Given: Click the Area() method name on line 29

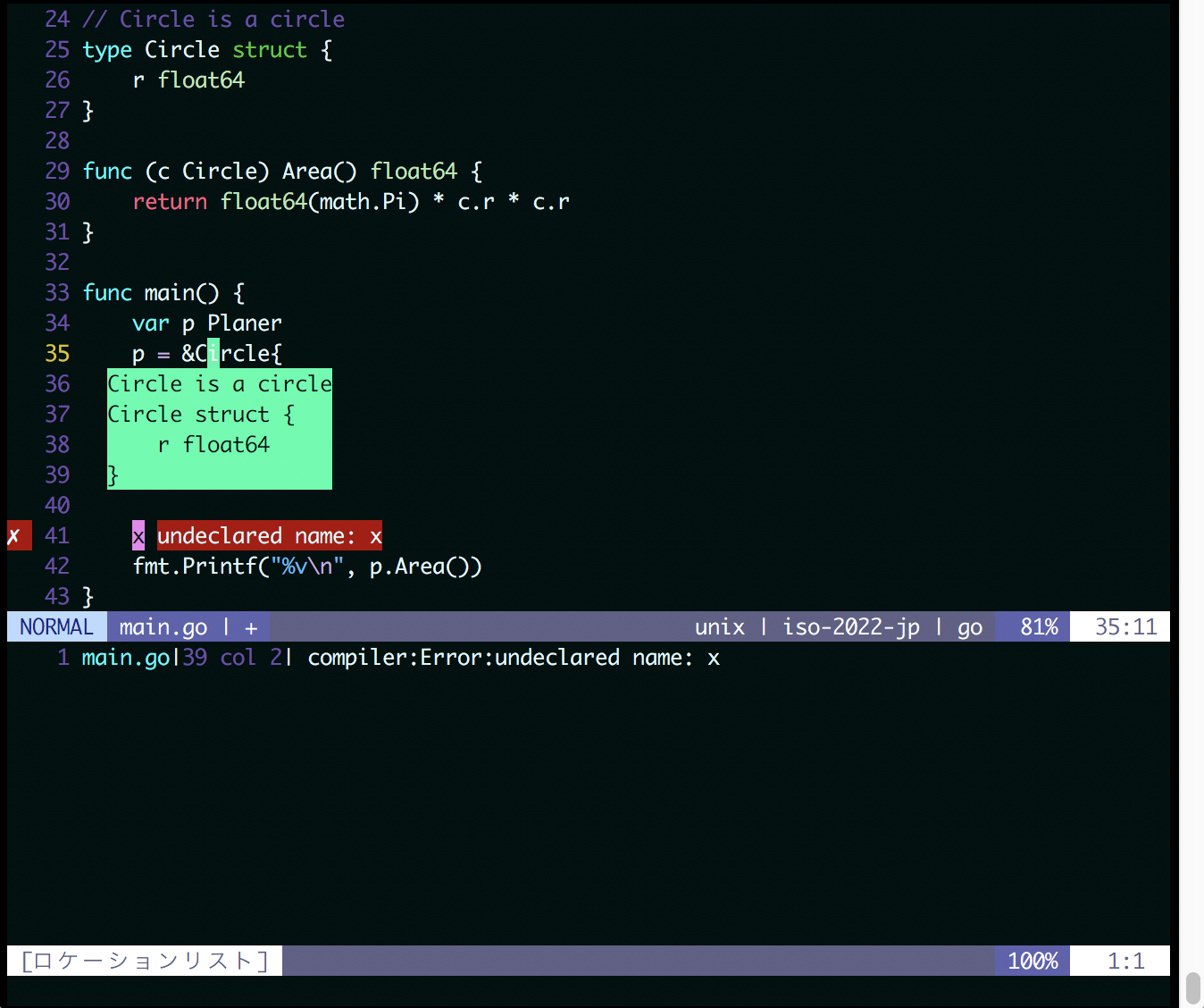Looking at the screenshot, I should [320, 171].
